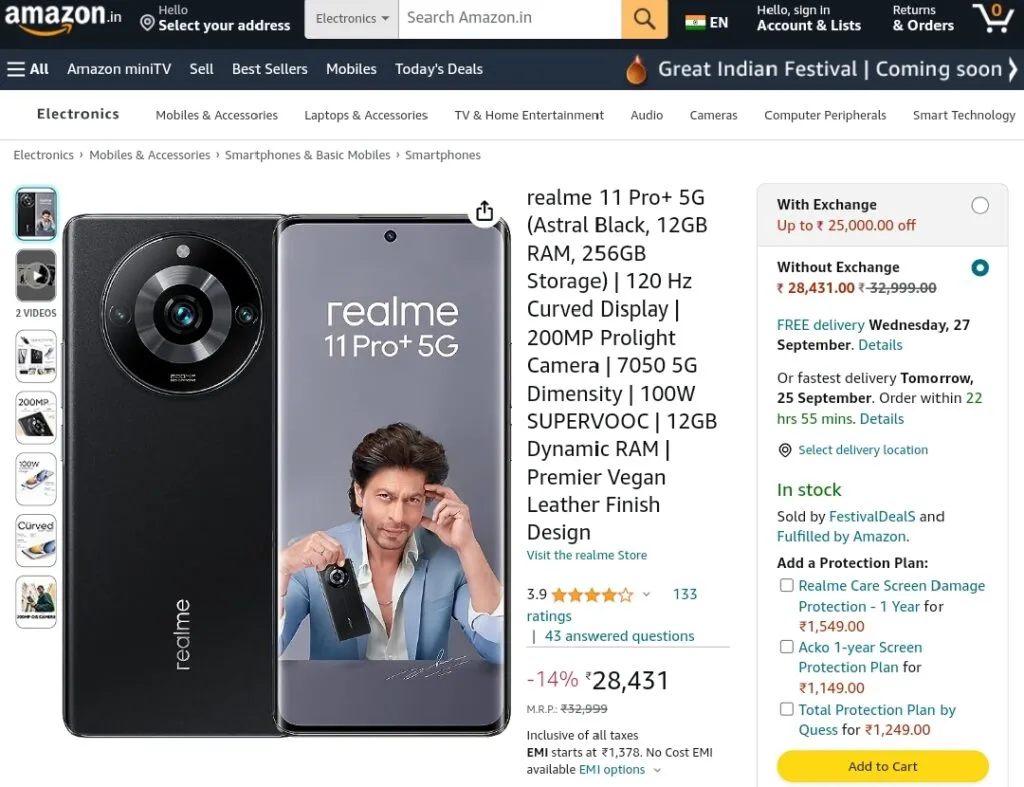Viewport: 1024px width, 787px height.
Task: Click the share icon above product image
Action: pyautogui.click(x=485, y=211)
